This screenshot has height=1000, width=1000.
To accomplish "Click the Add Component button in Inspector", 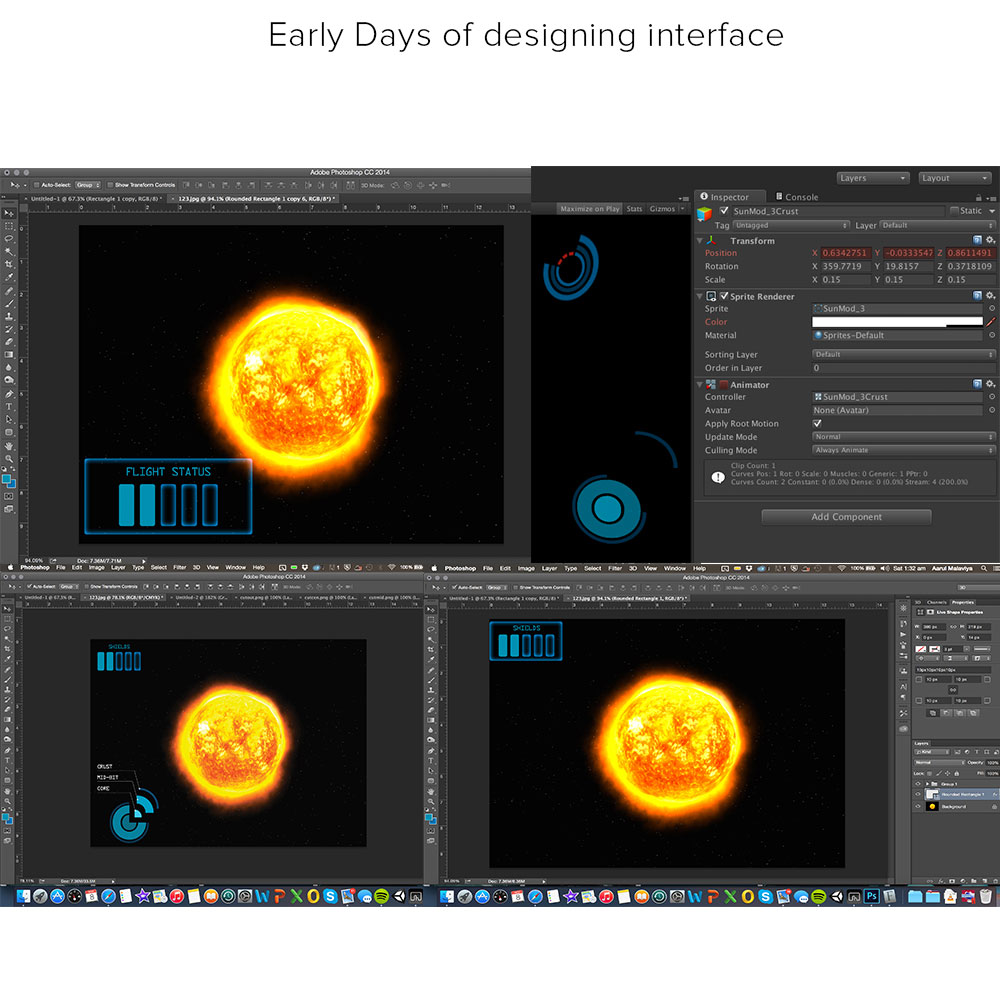I will click(846, 517).
